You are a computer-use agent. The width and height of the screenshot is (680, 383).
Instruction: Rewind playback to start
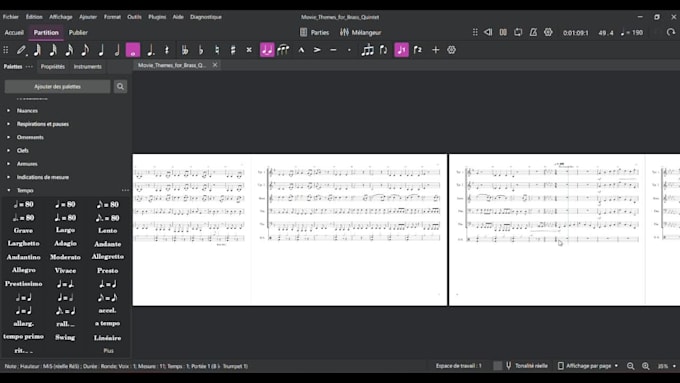(x=488, y=33)
